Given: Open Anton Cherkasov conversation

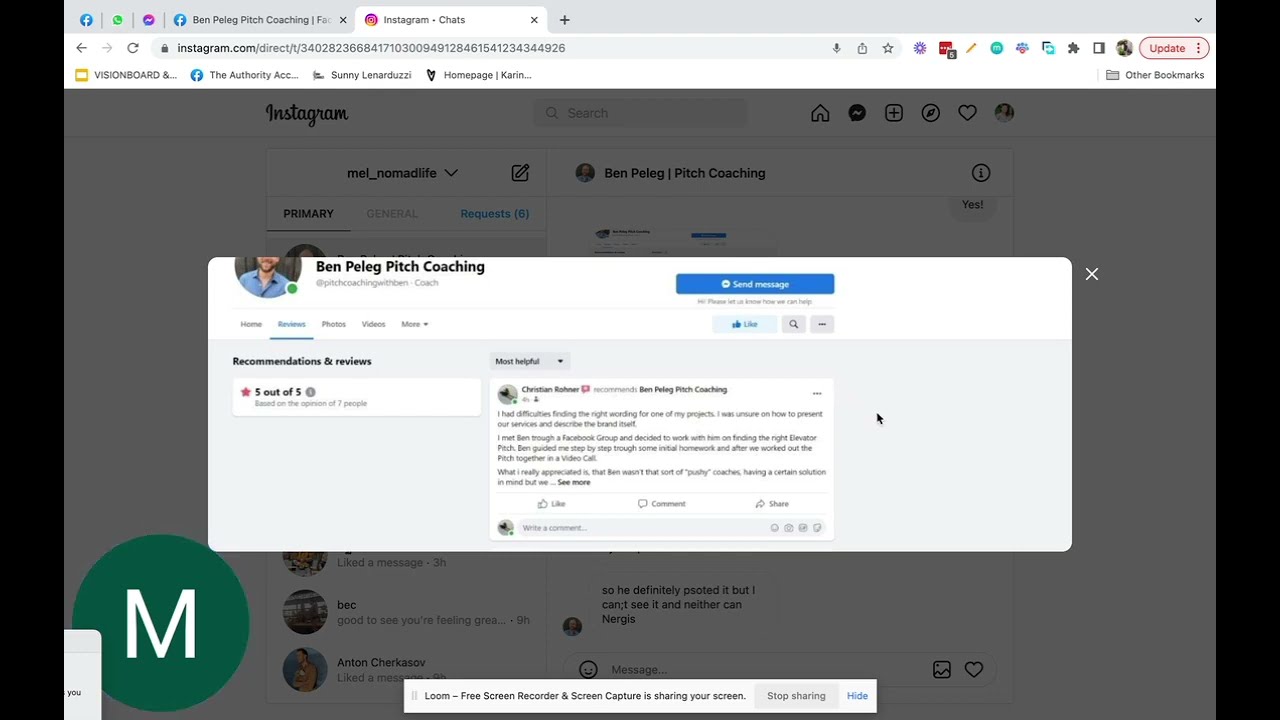Looking at the screenshot, I should pyautogui.click(x=406, y=669).
